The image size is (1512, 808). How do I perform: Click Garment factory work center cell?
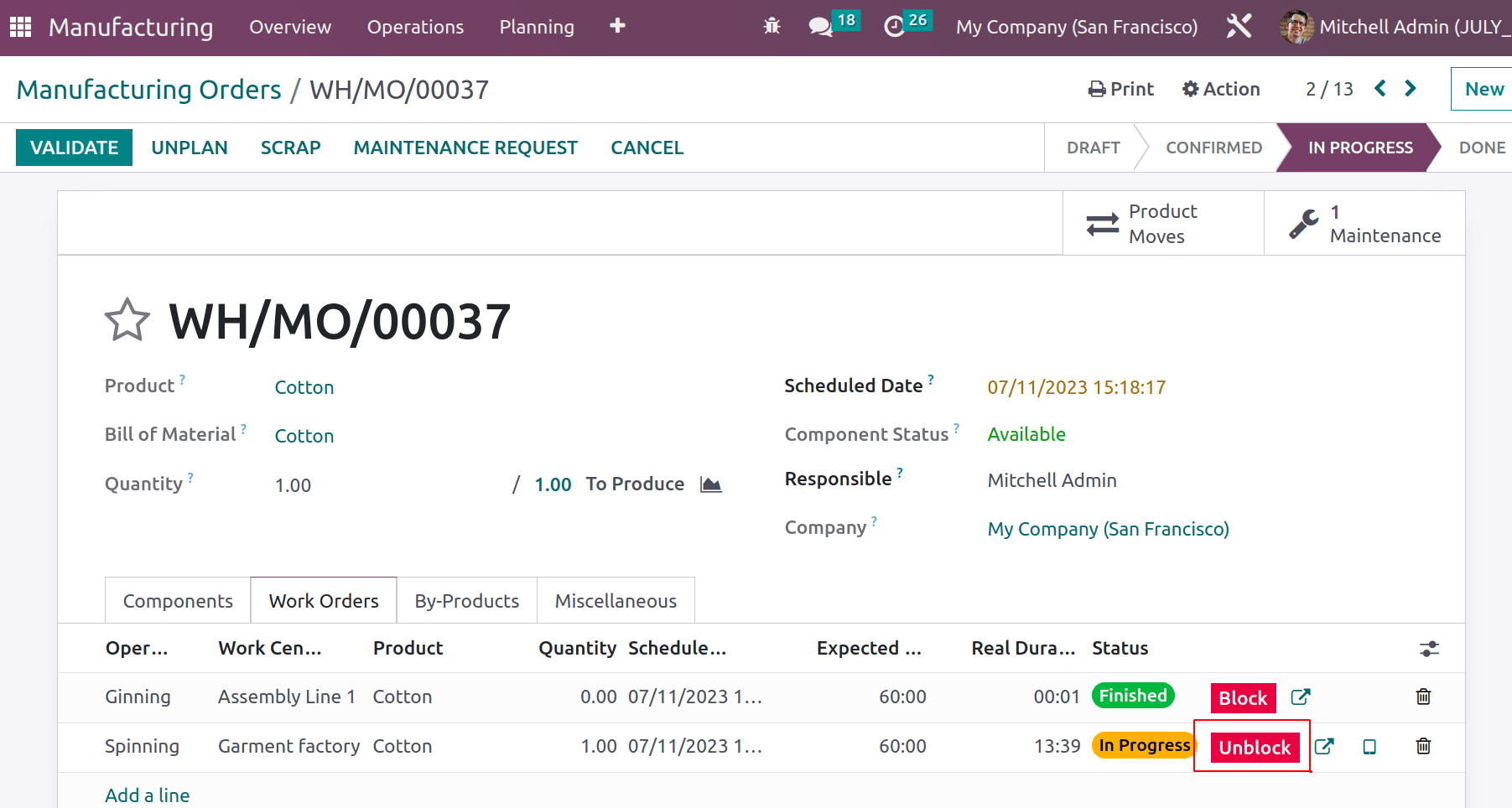[x=288, y=746]
